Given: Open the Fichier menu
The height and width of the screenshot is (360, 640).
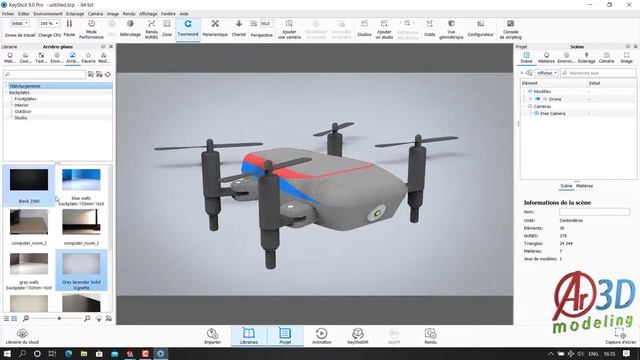Looking at the screenshot, I should (8, 13).
